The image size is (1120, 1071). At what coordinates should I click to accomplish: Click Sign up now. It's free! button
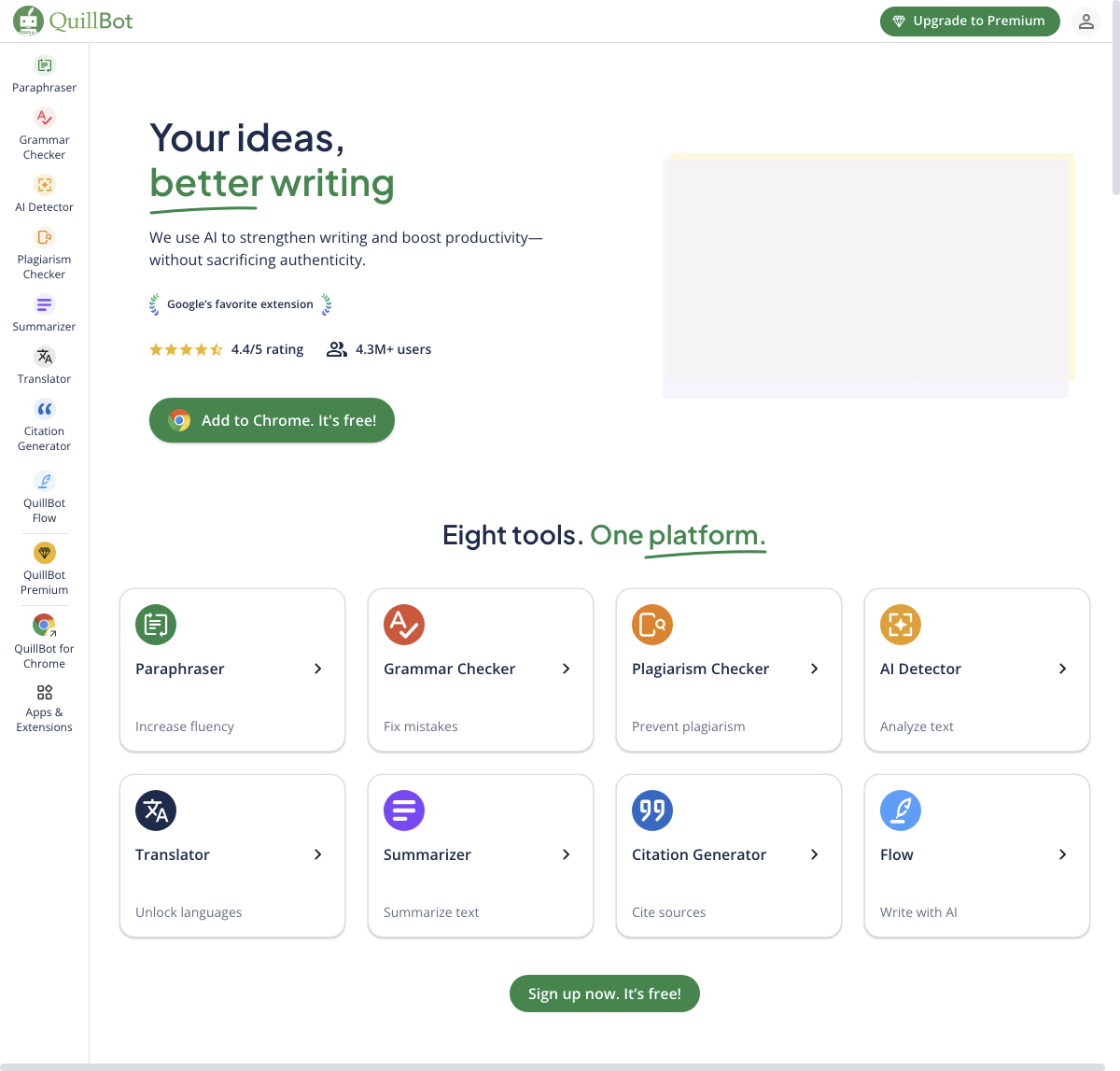pyautogui.click(x=604, y=993)
